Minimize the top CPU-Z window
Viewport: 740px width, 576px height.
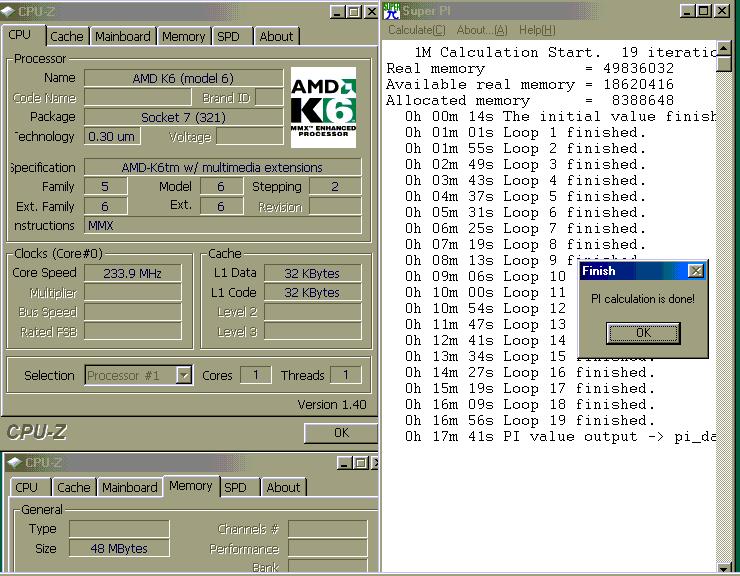(x=337, y=12)
